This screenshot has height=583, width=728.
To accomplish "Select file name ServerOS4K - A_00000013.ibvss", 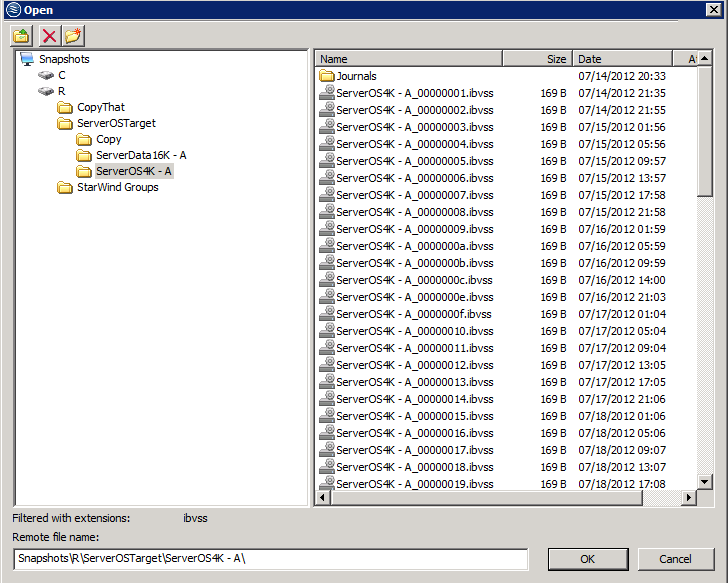I will [415, 382].
